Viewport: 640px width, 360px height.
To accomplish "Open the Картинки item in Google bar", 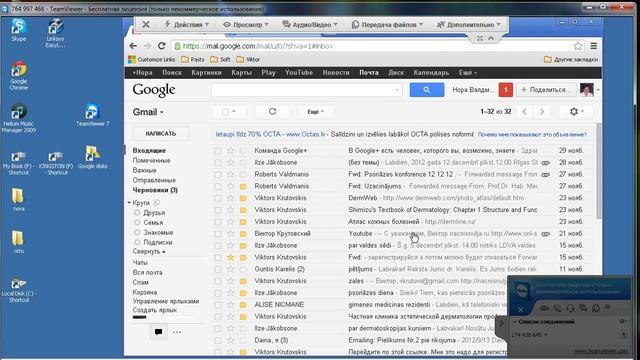I will tap(206, 72).
